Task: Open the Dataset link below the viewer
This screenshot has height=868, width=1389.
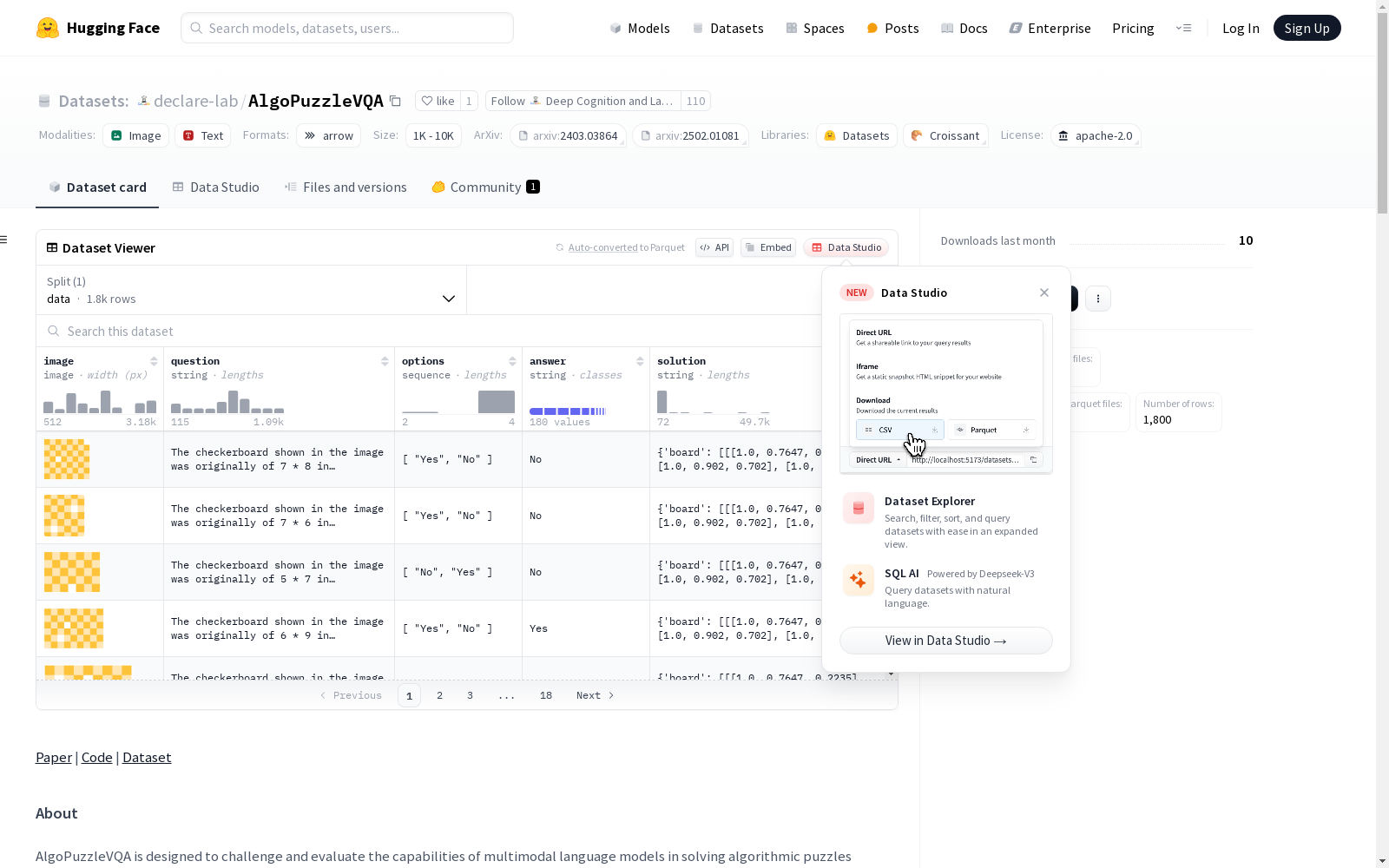Action: click(147, 757)
